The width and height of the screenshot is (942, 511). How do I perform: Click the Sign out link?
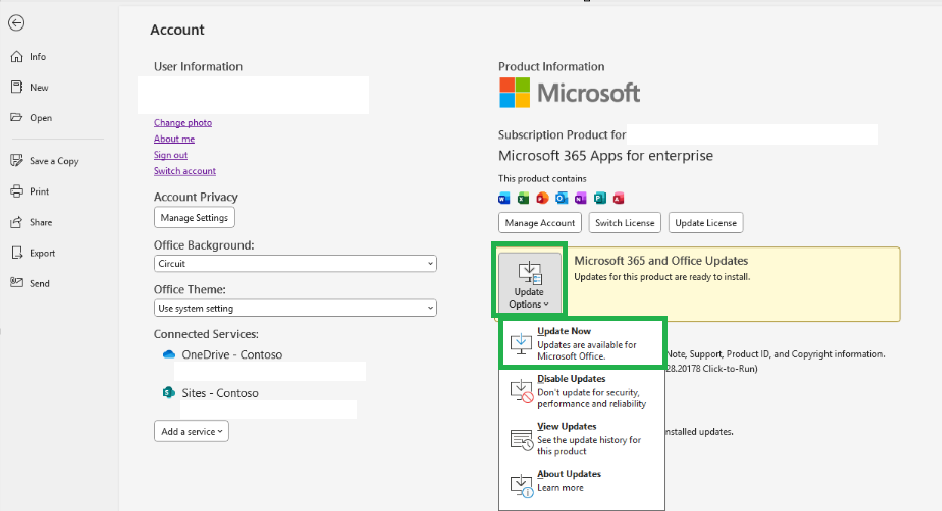coord(171,155)
